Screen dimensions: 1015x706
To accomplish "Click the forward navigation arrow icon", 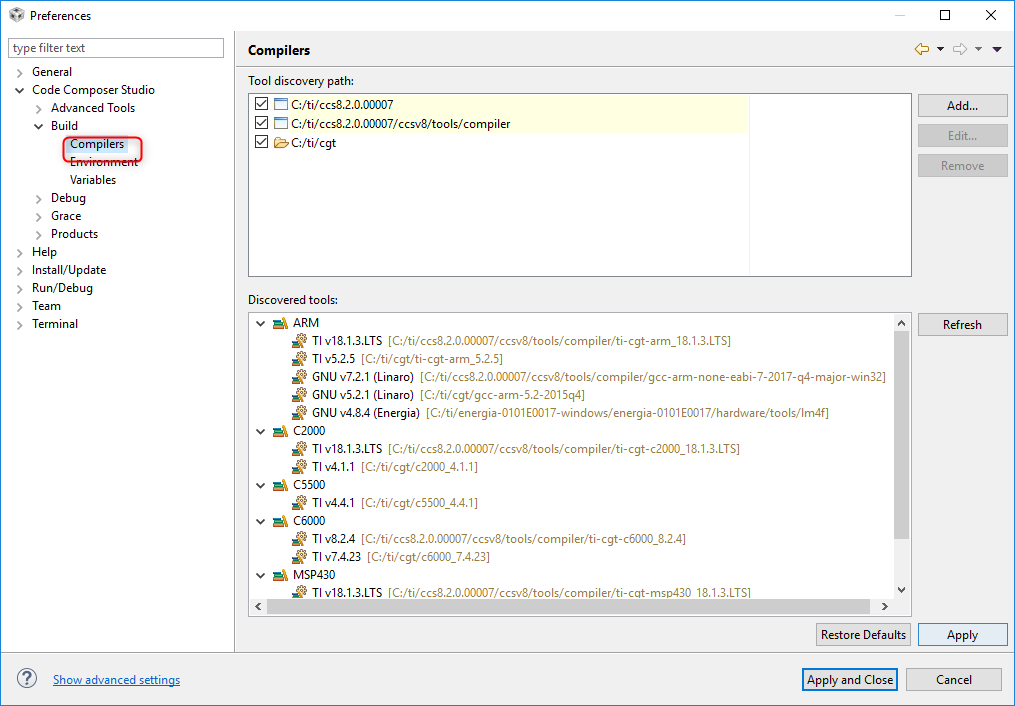I will 960,49.
